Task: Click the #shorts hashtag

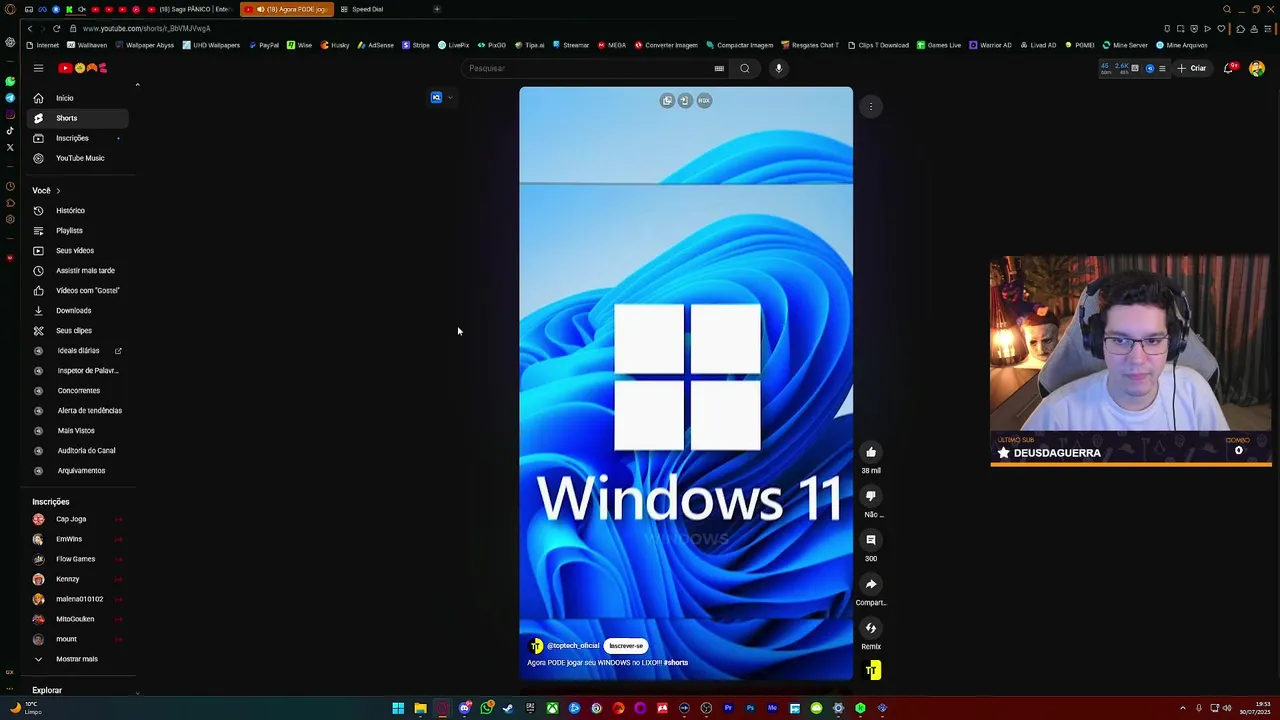Action: pos(676,663)
